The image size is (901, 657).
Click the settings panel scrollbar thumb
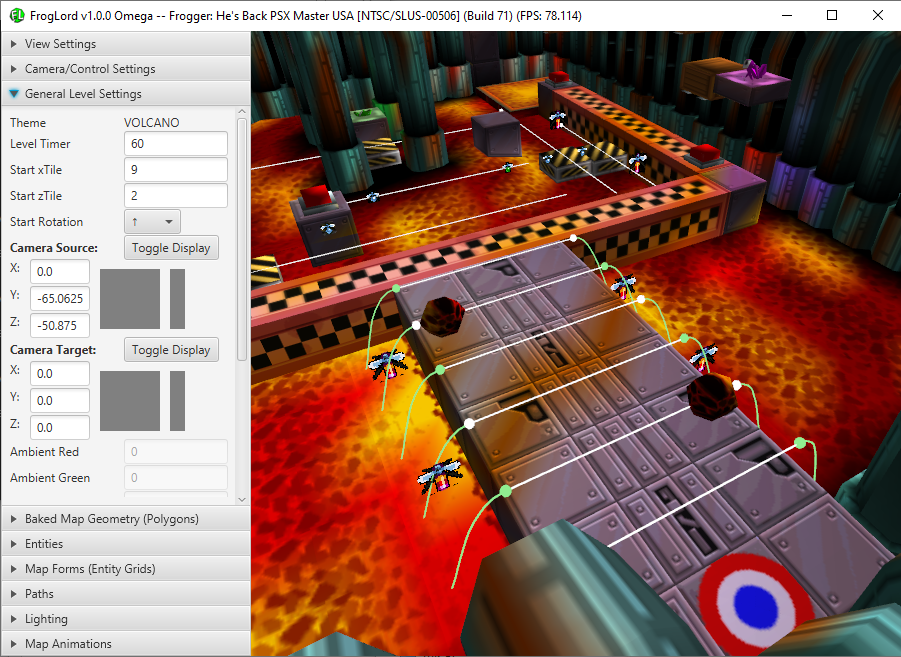(242, 240)
